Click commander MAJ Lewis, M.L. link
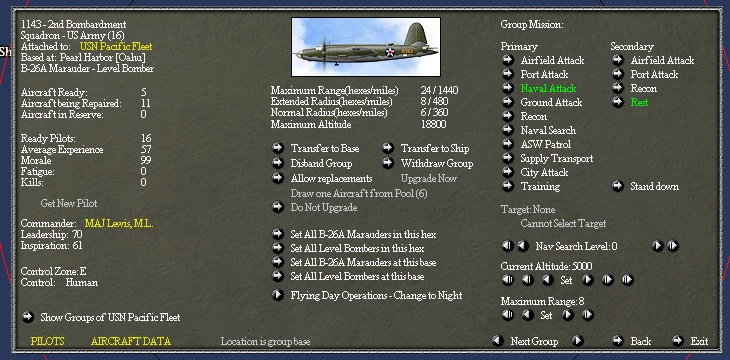The height and width of the screenshot is (360, 730). click(x=119, y=224)
